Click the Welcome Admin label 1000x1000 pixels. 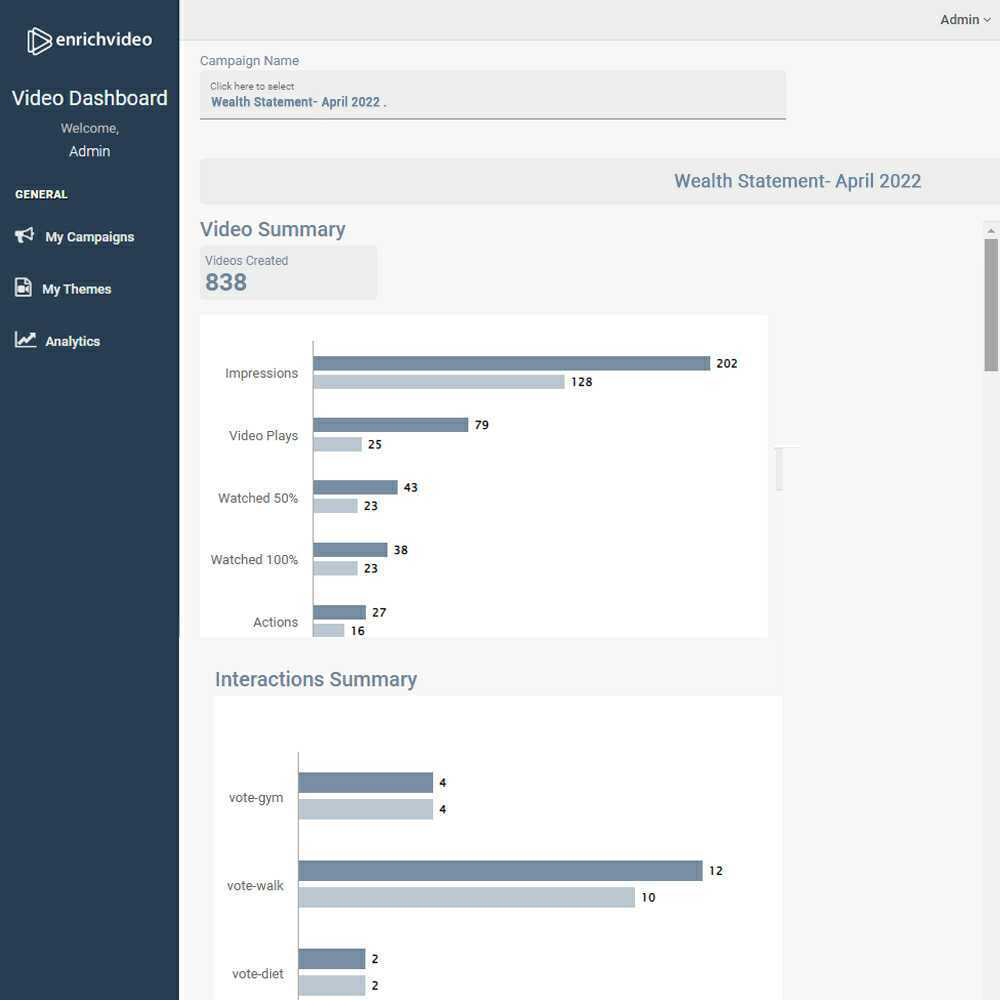click(89, 139)
